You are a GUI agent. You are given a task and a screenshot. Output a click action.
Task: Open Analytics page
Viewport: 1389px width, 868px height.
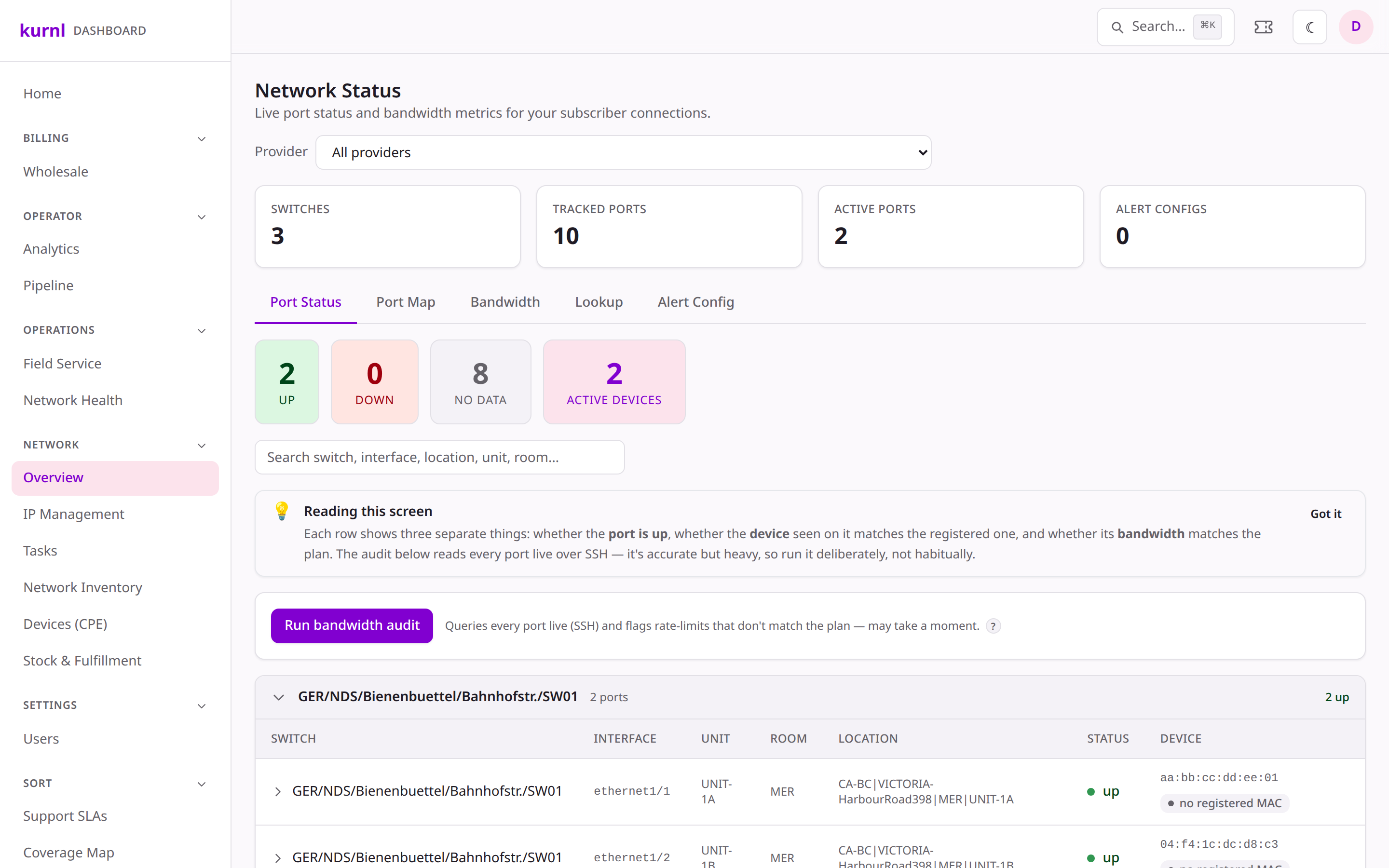click(x=115, y=248)
